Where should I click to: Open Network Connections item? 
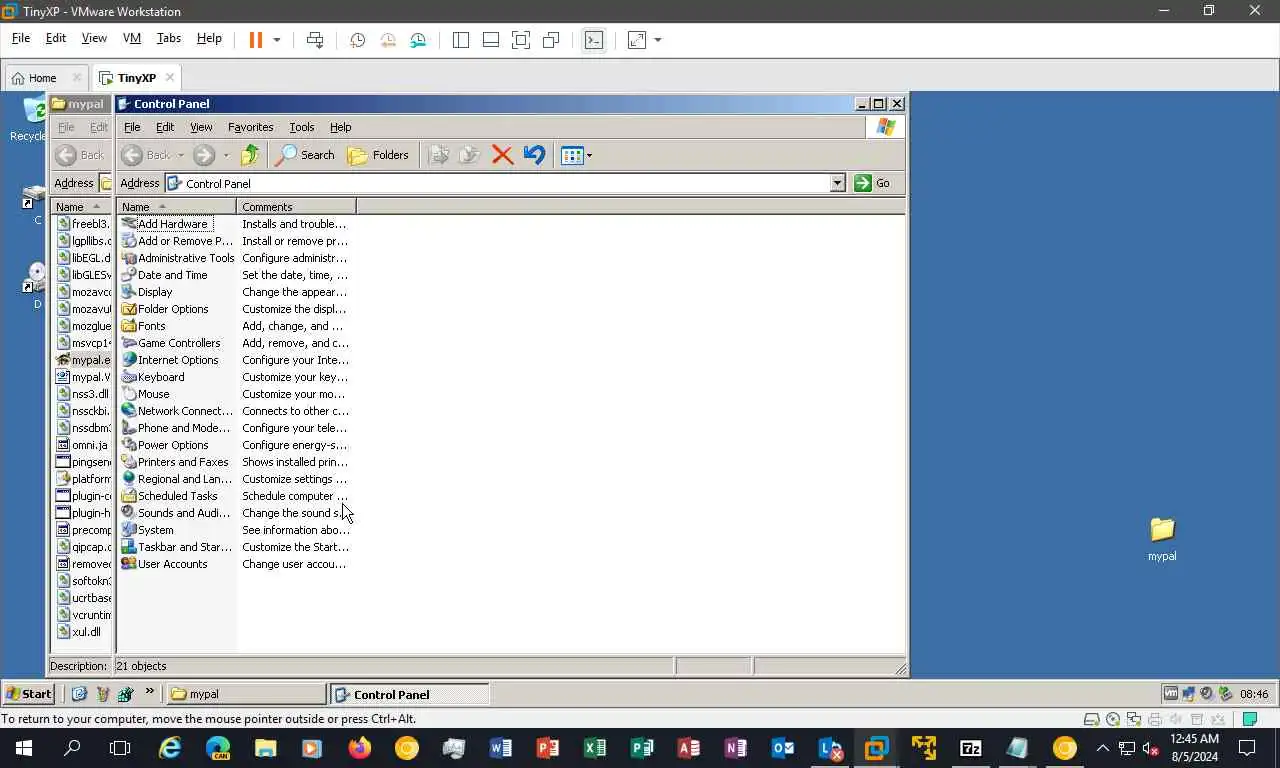[x=177, y=411]
